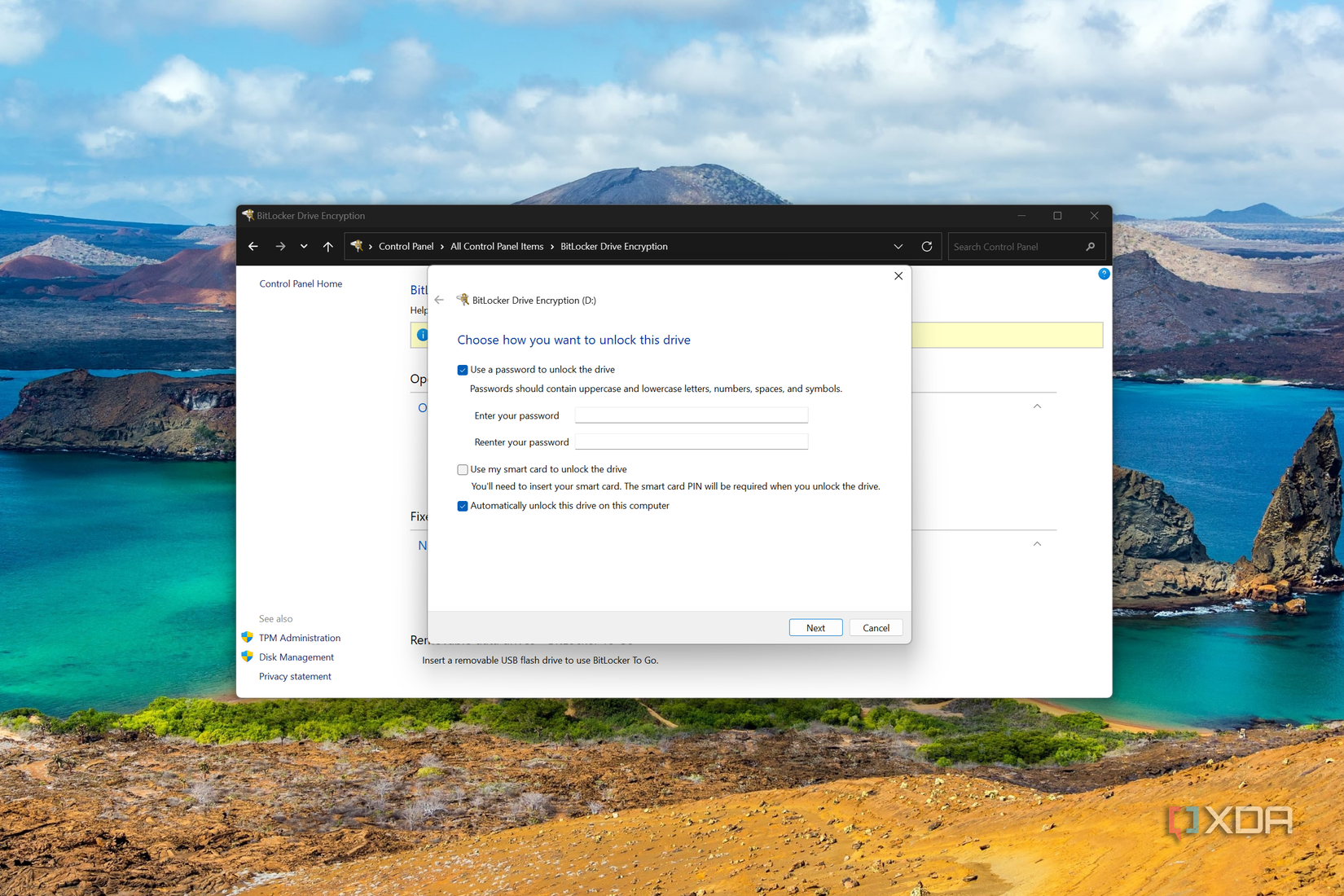The image size is (1344, 896).
Task: Open Help via the blue question mark icon
Action: coord(1104,274)
